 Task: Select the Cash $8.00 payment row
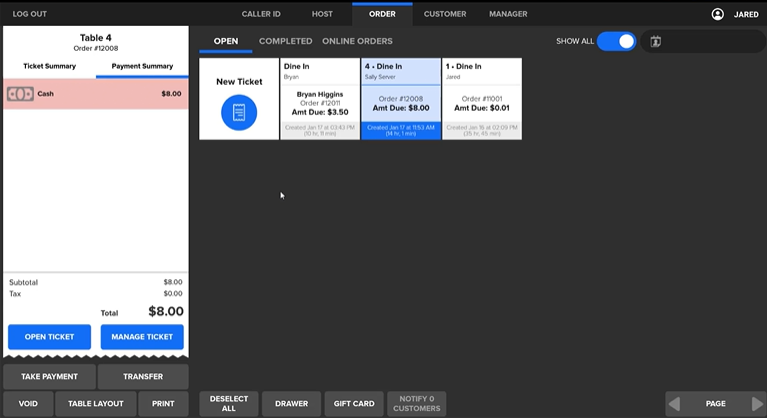(96, 94)
